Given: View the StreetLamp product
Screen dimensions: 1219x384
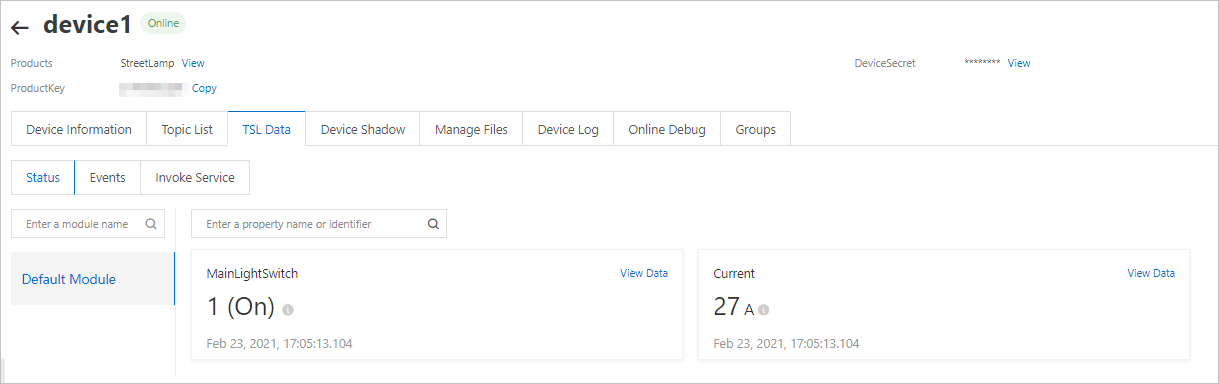Looking at the screenshot, I should point(193,63).
